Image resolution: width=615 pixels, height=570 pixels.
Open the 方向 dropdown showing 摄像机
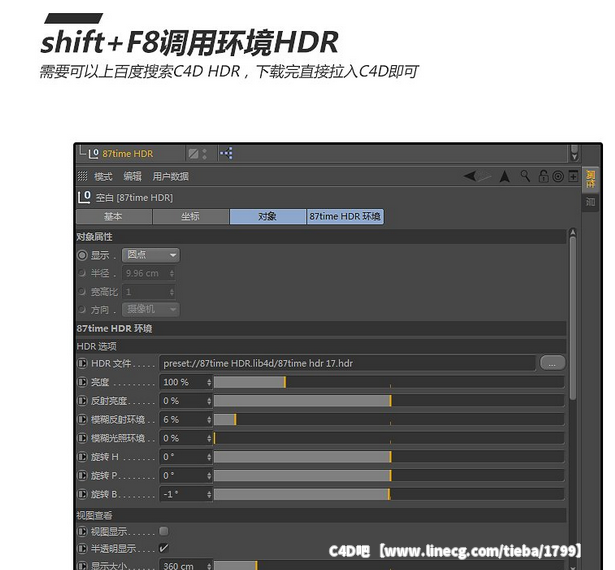[151, 310]
